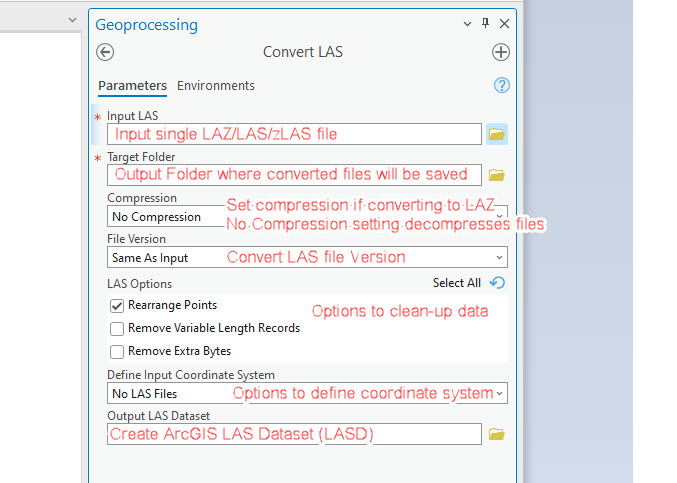Browse for Input LAS file folder icon

click(x=496, y=133)
